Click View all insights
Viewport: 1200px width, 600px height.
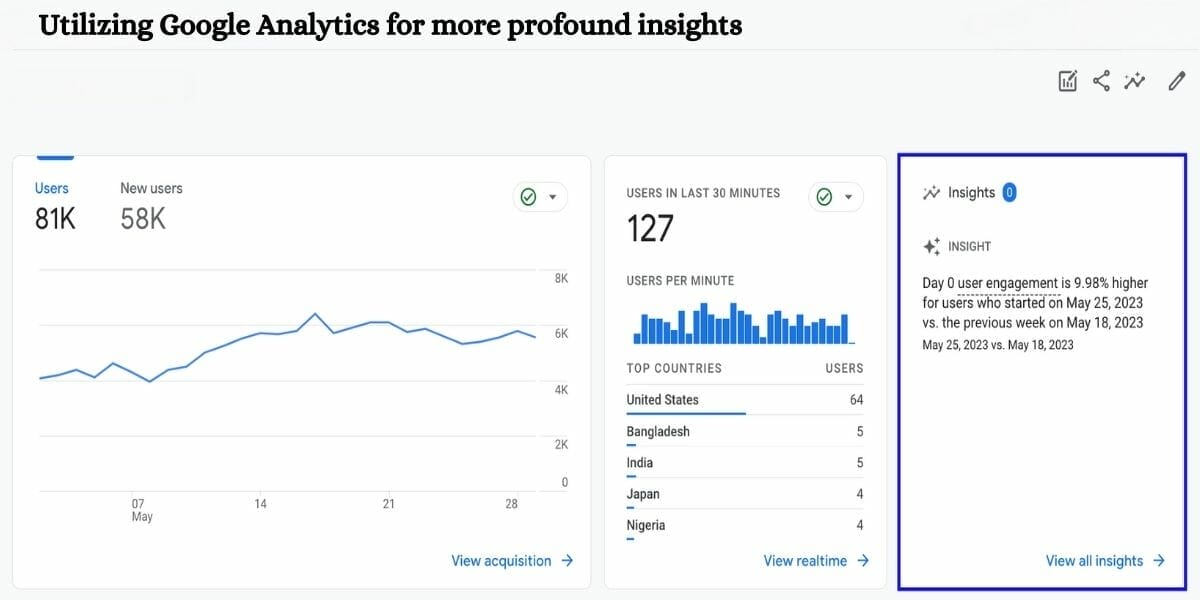(x=1094, y=561)
